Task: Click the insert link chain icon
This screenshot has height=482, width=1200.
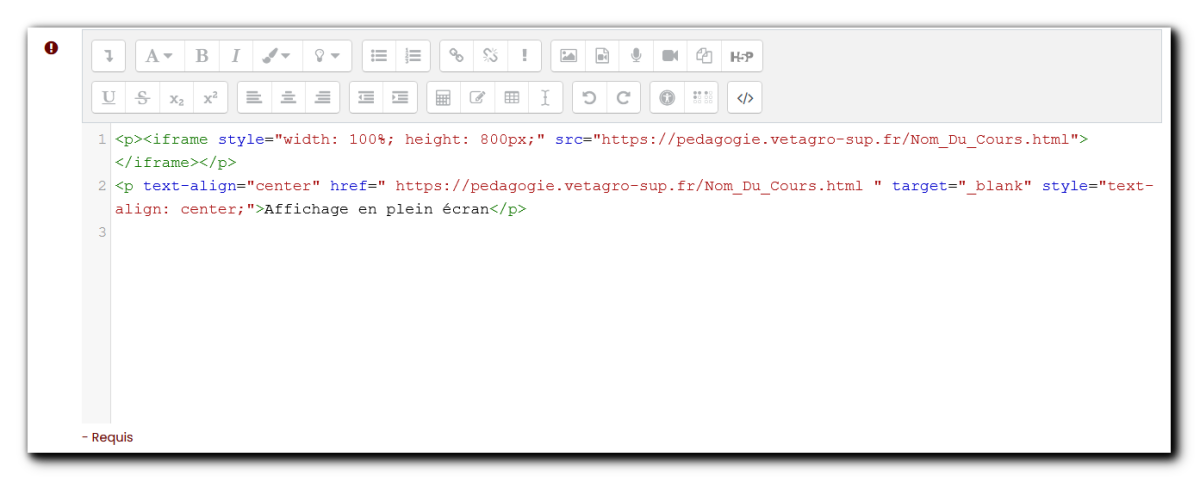Action: coord(456,56)
